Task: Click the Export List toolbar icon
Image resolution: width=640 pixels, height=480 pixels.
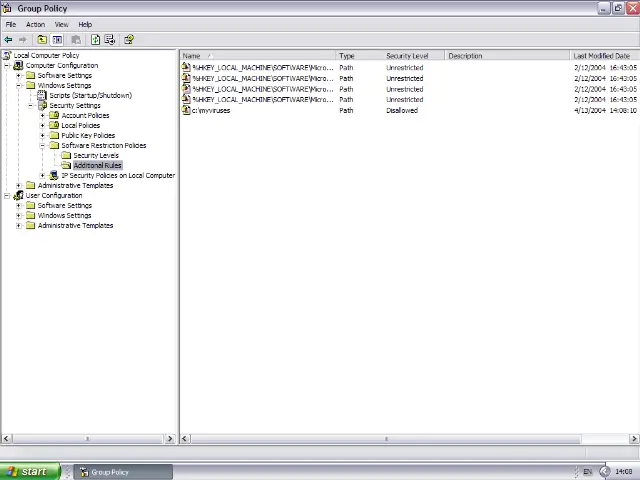Action: point(110,40)
